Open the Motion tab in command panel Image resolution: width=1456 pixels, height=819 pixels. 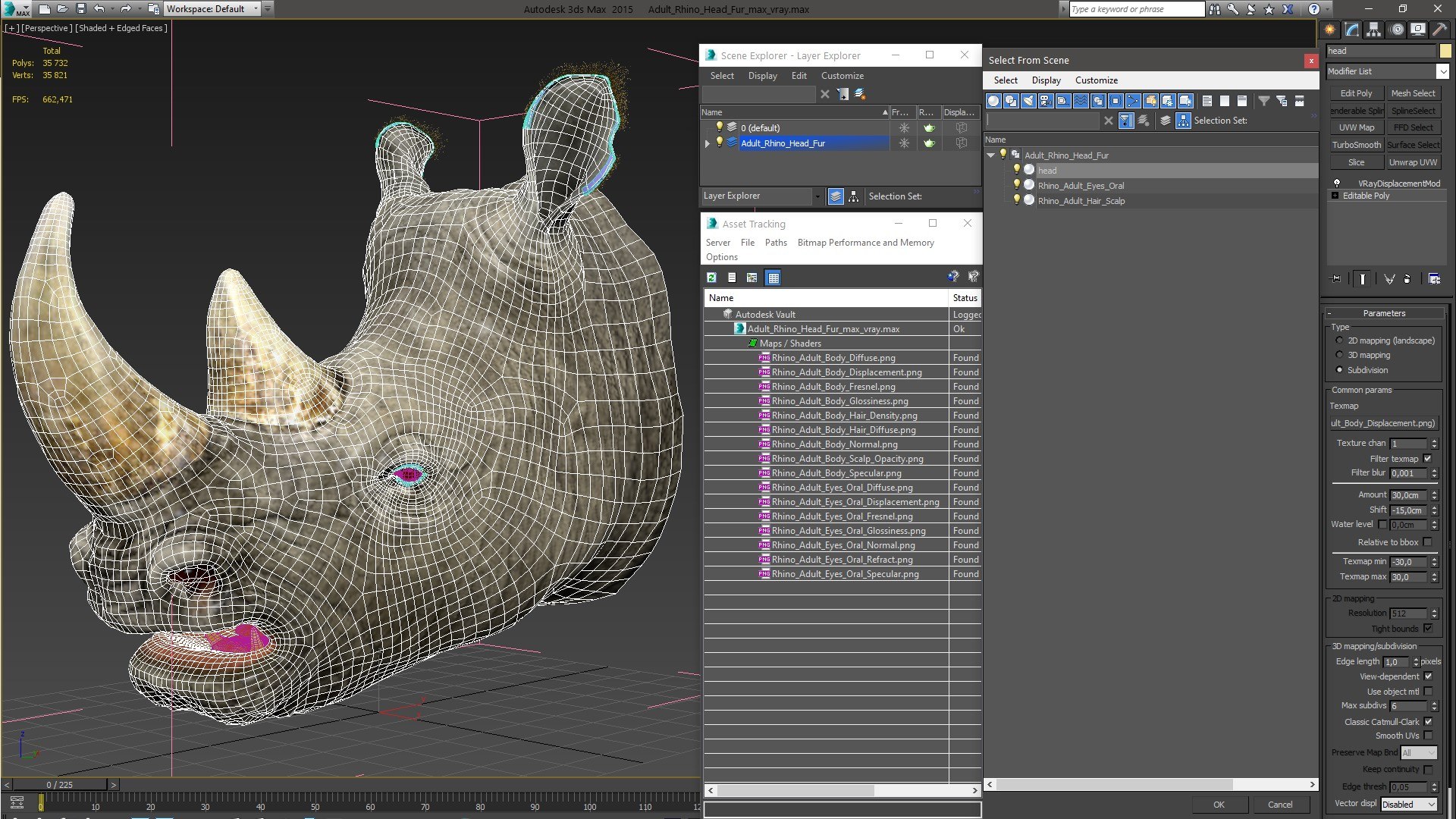tap(1397, 30)
